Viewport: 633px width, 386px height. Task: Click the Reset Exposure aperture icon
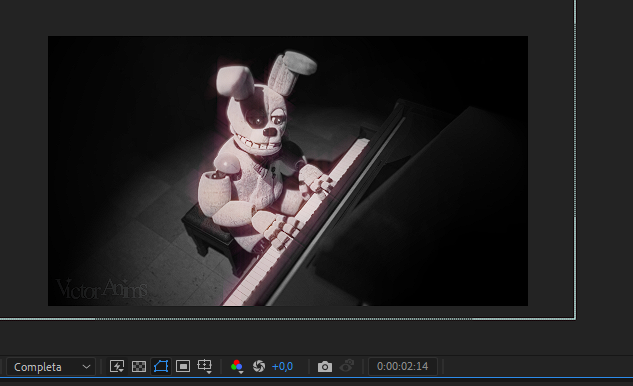tap(259, 367)
